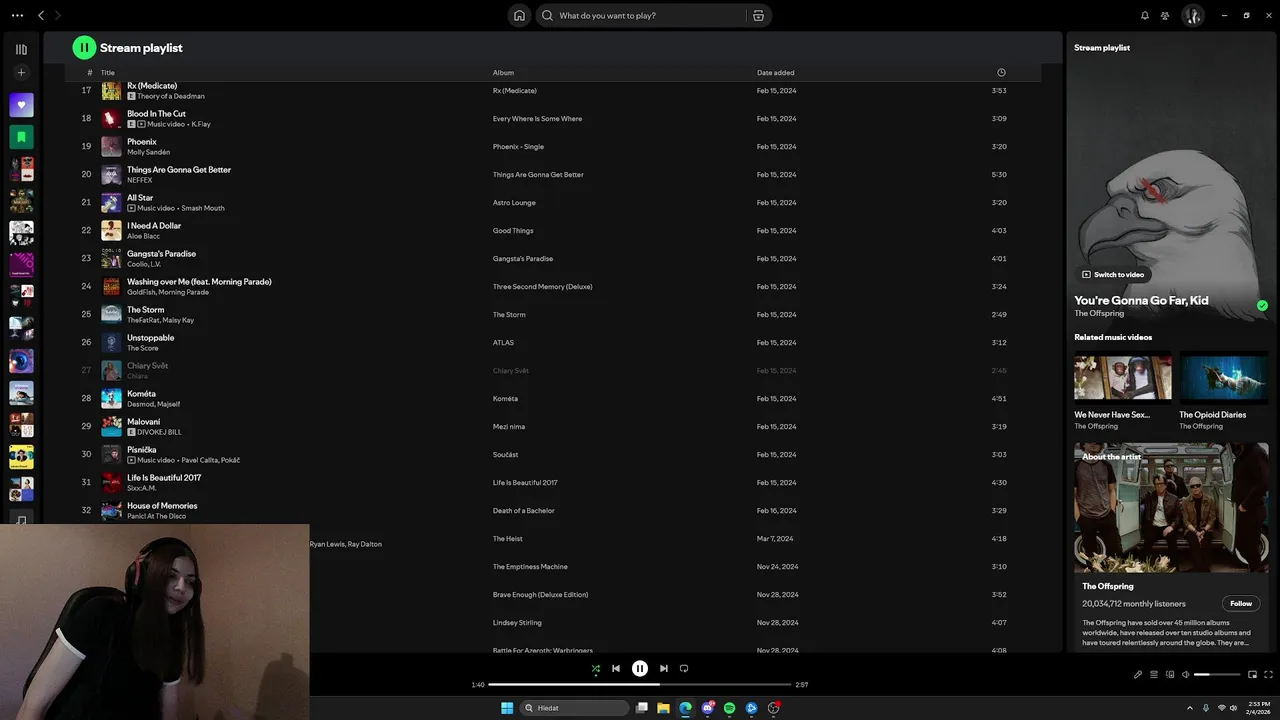Adjust the volume slider
1280x720 pixels.
point(1216,675)
